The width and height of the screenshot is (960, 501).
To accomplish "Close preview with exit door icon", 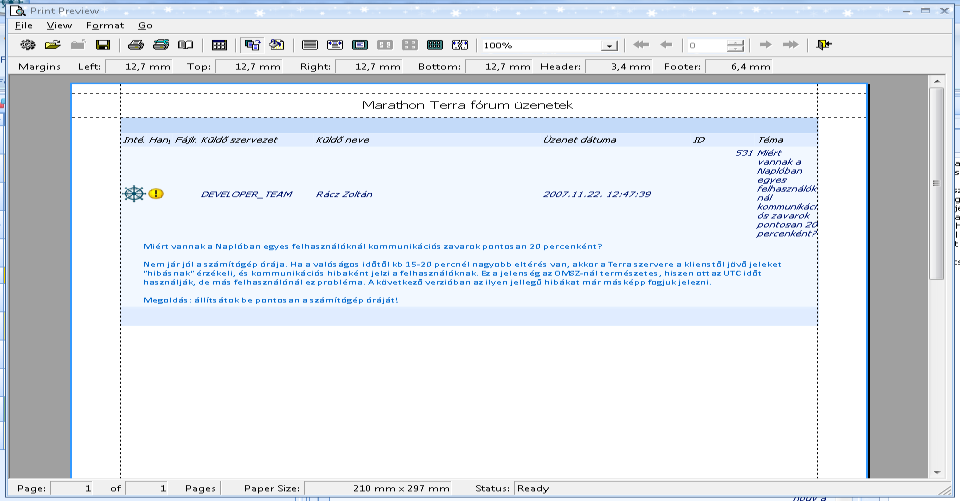I will [824, 45].
